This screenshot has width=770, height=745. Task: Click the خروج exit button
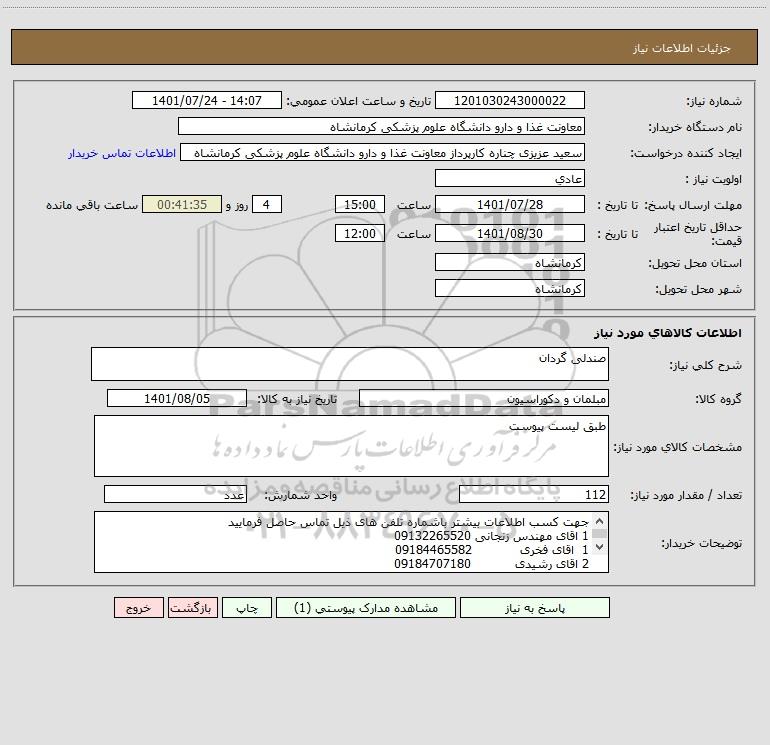(x=138, y=608)
